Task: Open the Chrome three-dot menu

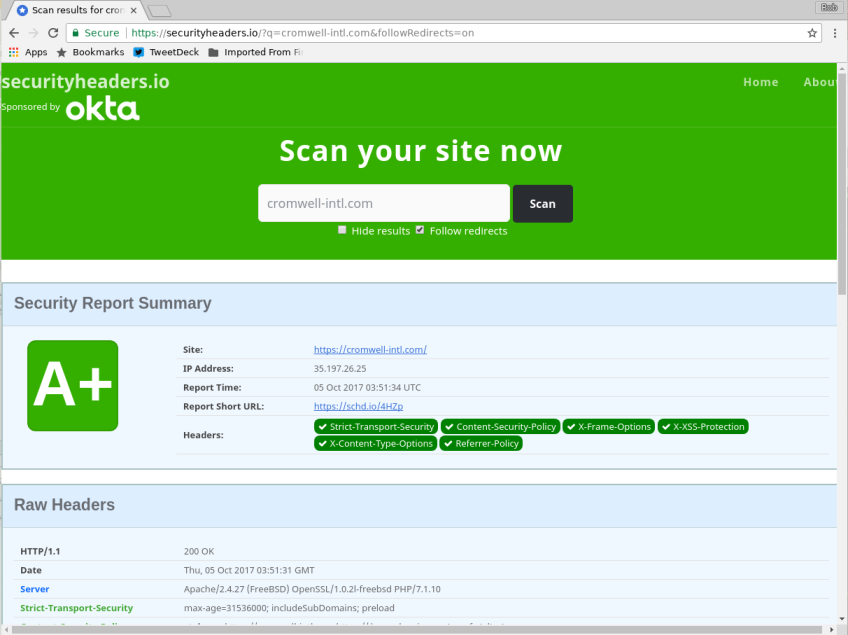Action: (835, 33)
